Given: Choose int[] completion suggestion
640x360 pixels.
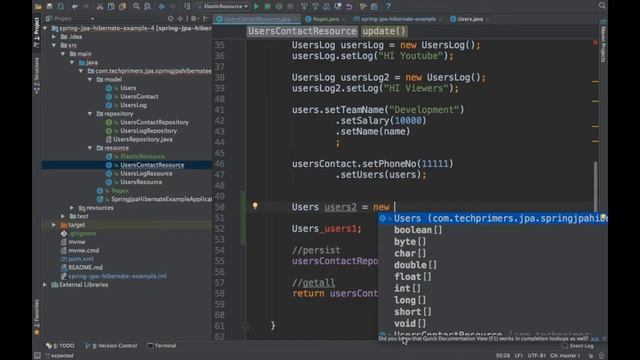Looking at the screenshot, I should (x=493, y=288).
